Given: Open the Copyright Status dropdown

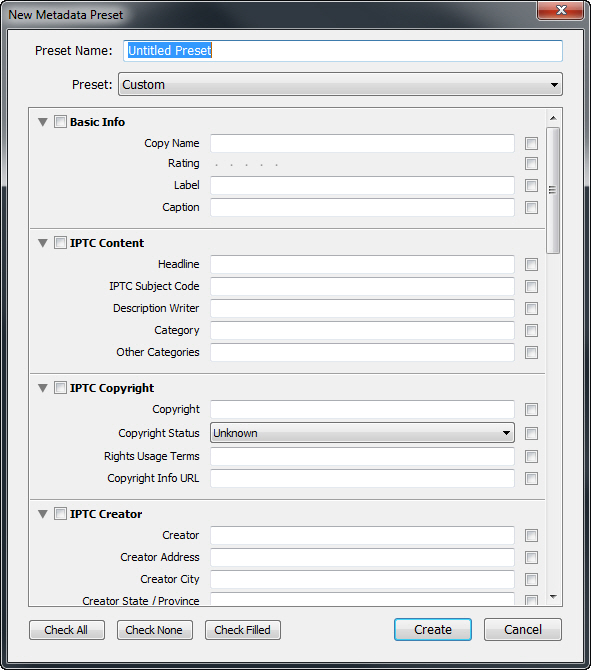Looking at the screenshot, I should click(x=362, y=433).
